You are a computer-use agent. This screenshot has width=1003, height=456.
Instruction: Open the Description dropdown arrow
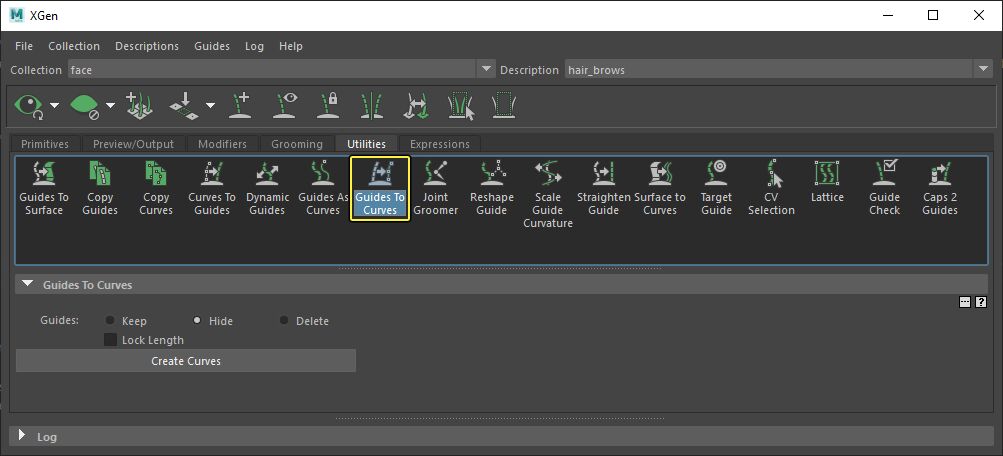coord(982,69)
